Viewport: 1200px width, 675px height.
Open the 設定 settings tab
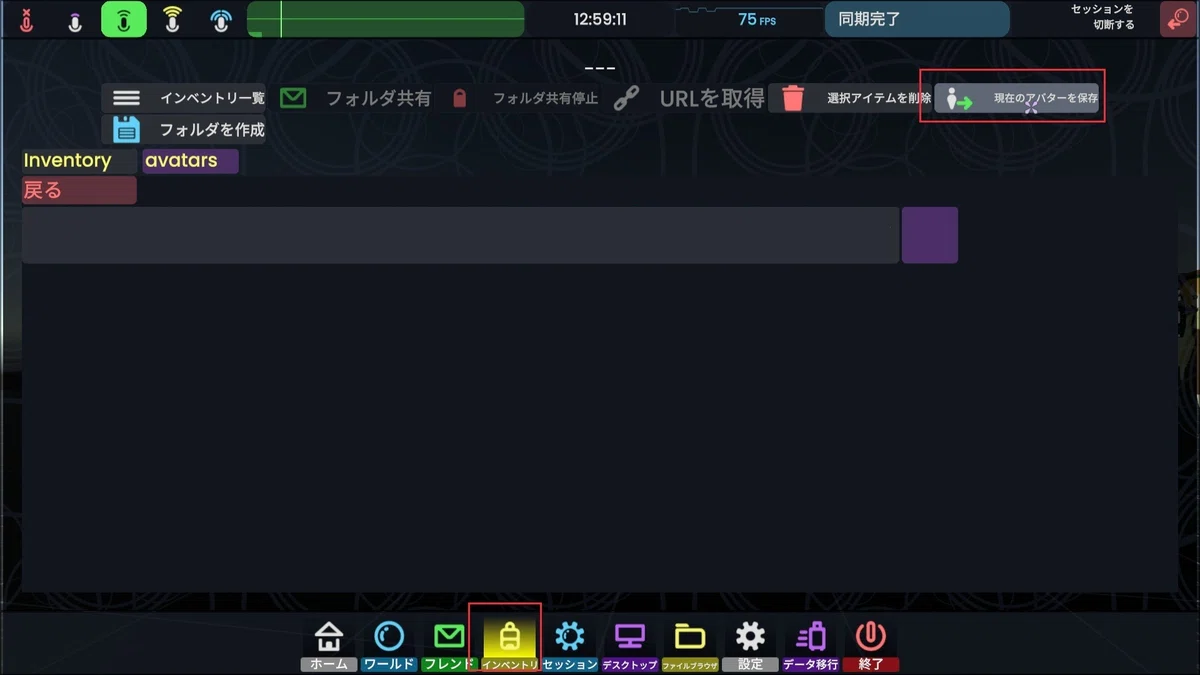[x=750, y=644]
